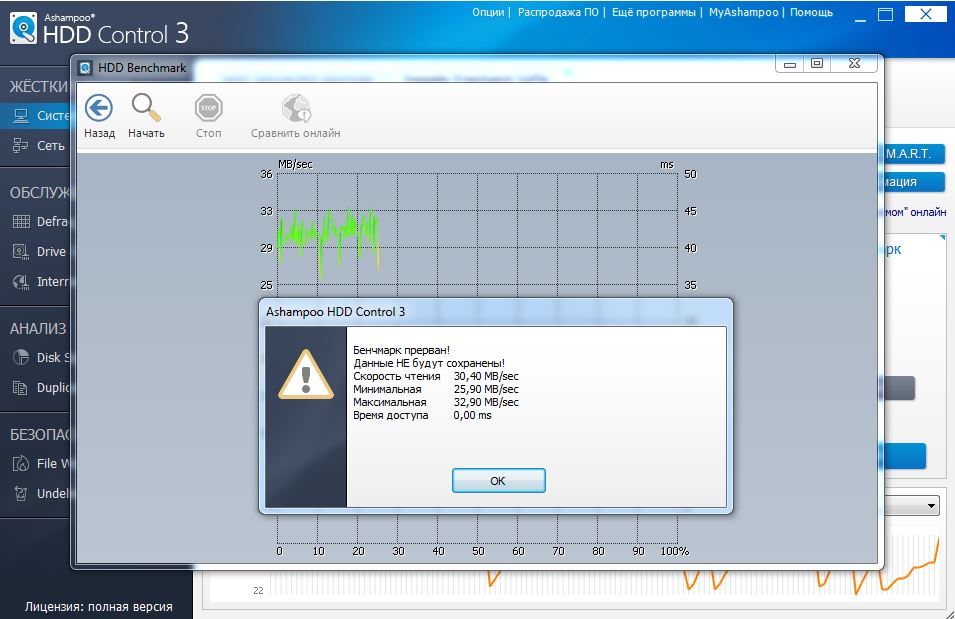This screenshot has height=619, width=955.
Task: Open the dropdown arrow in main window
Action: tap(931, 506)
